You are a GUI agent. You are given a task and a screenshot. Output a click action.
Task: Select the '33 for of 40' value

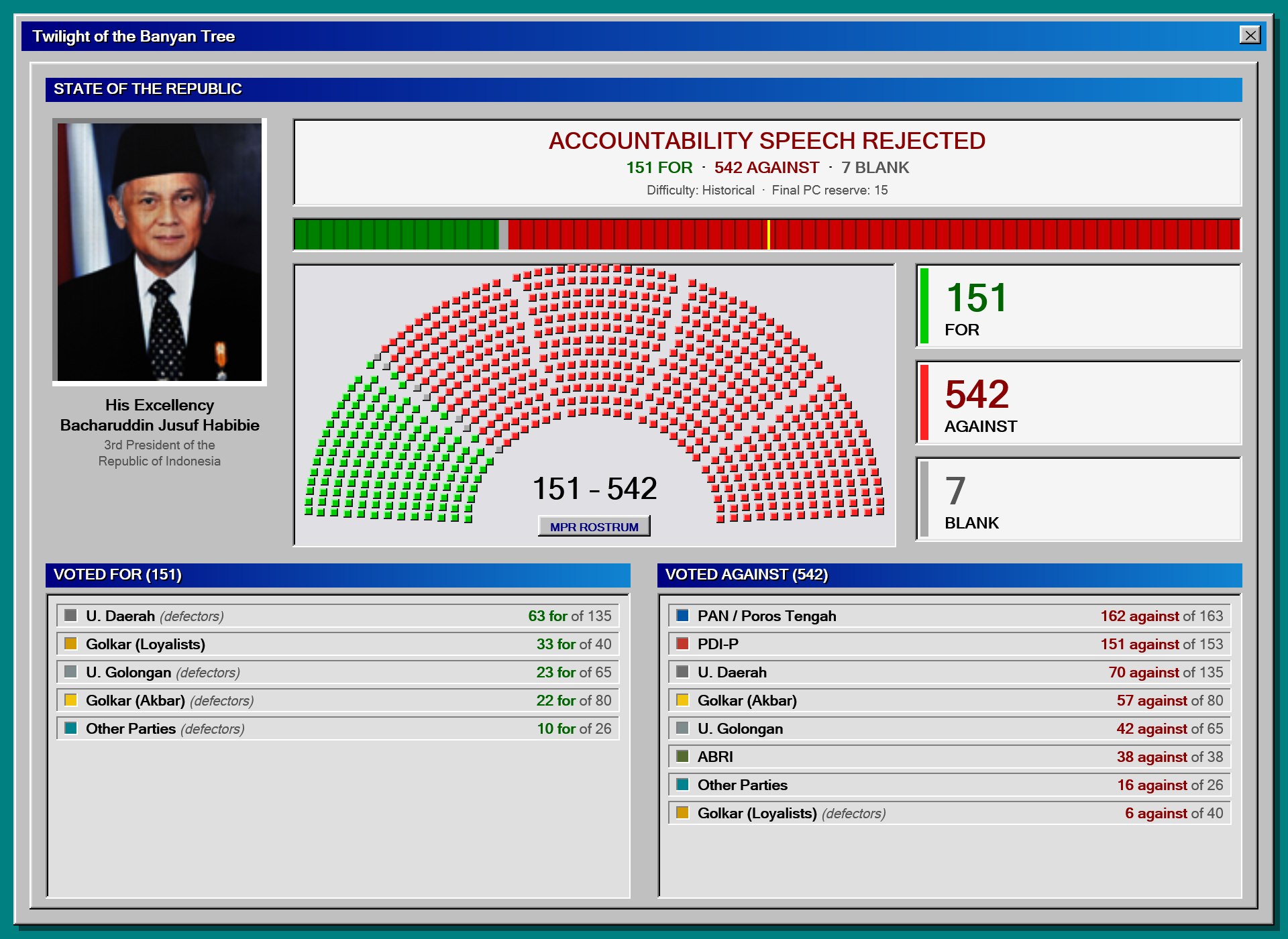574,644
